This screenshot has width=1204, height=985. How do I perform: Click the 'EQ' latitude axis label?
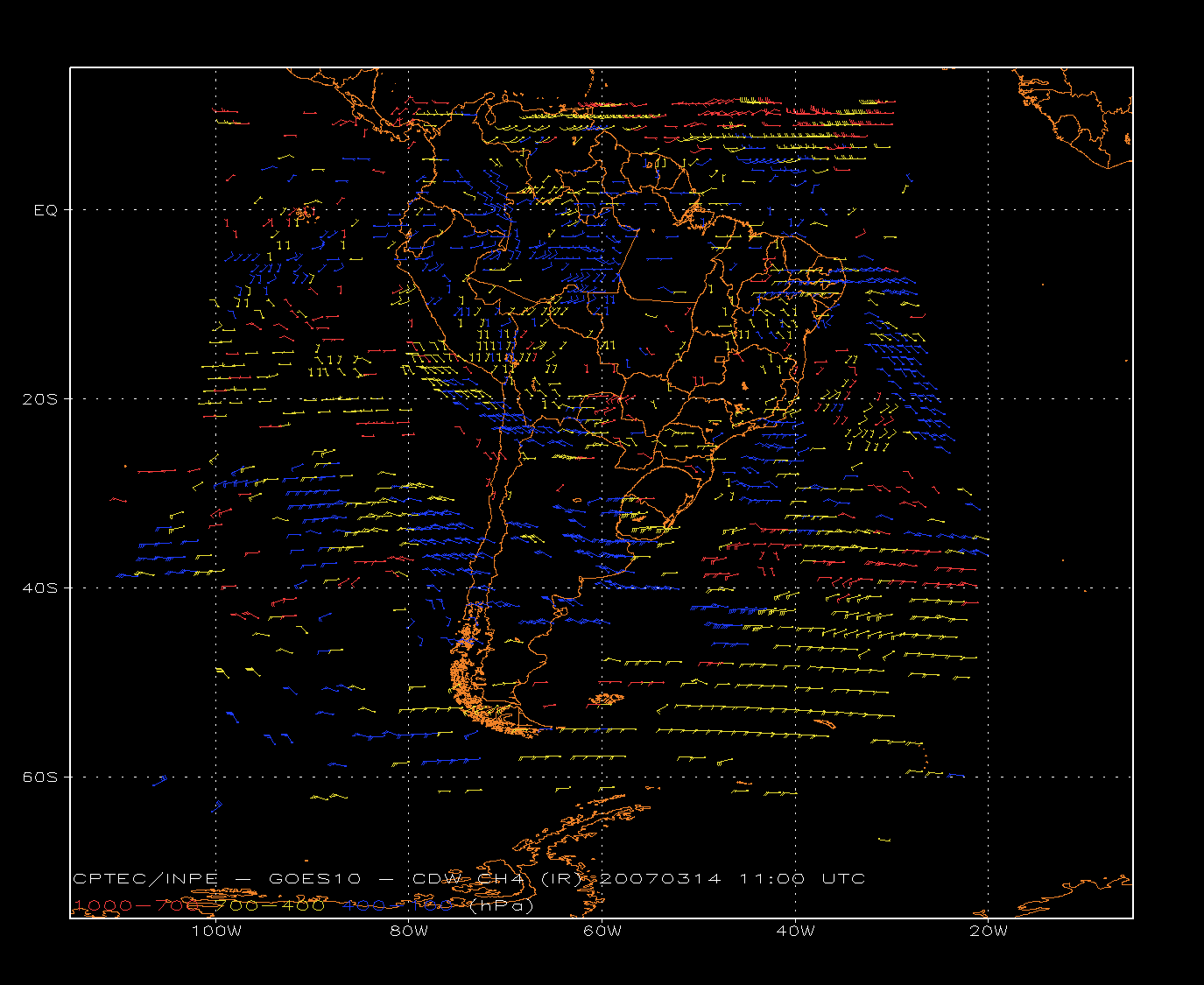46,210
